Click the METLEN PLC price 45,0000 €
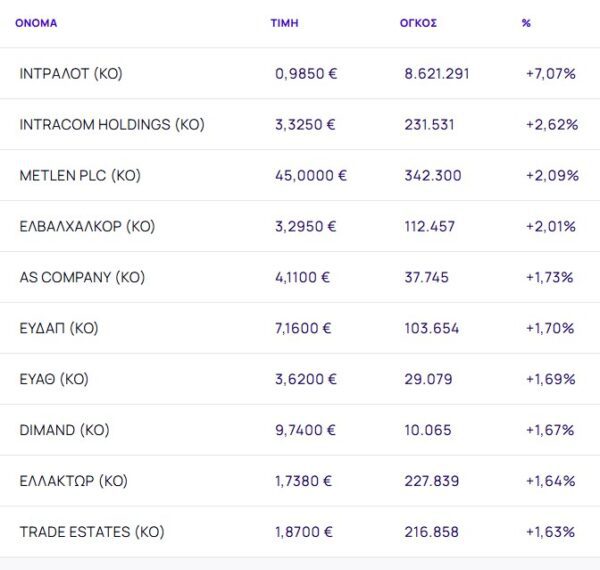Screen dimensions: 600x570 coord(311,176)
